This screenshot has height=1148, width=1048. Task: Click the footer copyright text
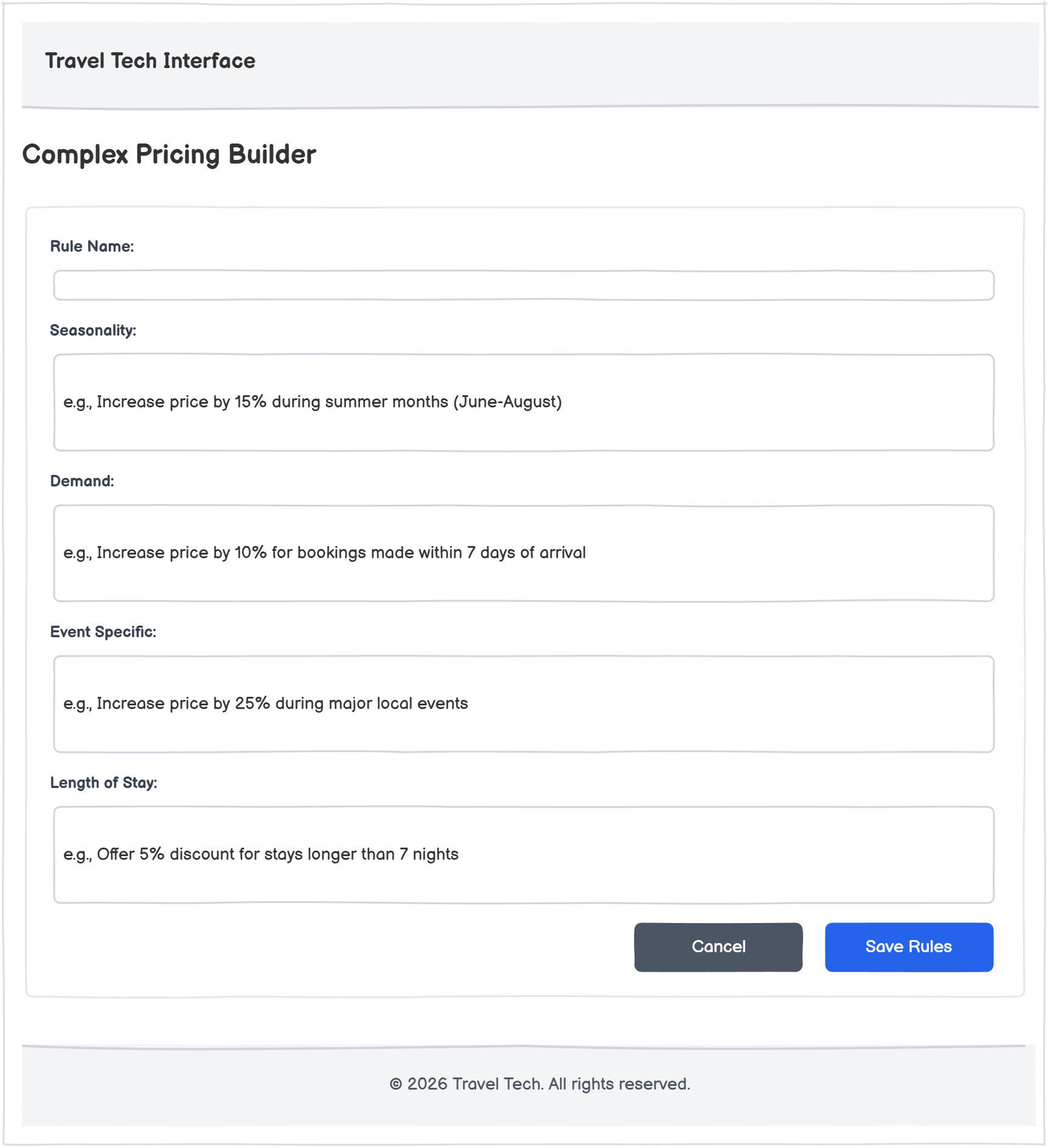click(x=540, y=1084)
